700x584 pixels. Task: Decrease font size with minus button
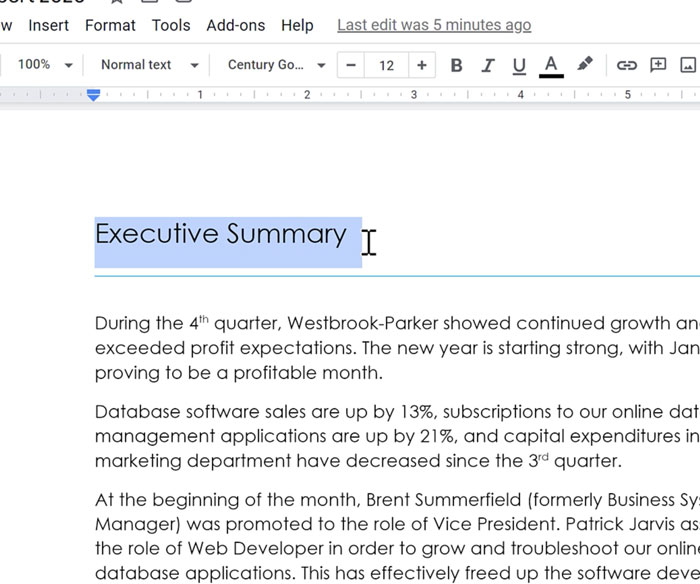pyautogui.click(x=351, y=65)
